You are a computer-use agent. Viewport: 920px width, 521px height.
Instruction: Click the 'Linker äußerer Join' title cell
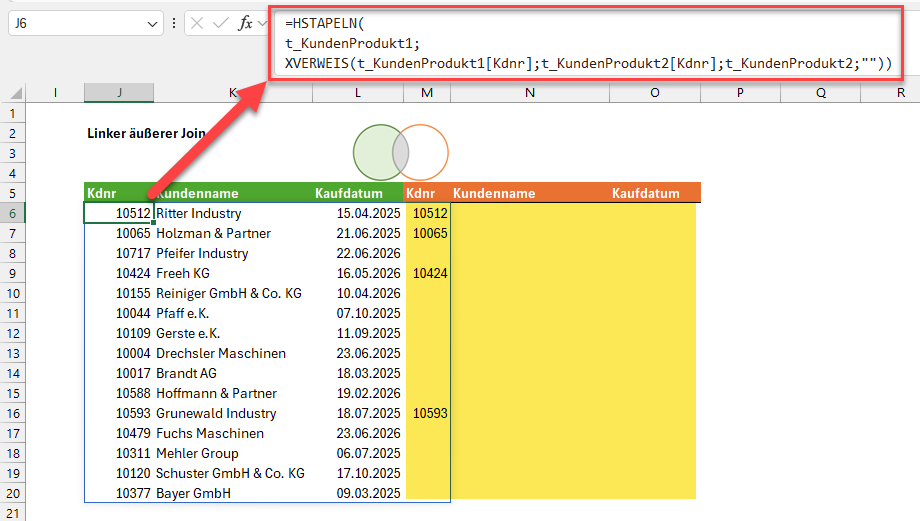pyautogui.click(x=147, y=134)
